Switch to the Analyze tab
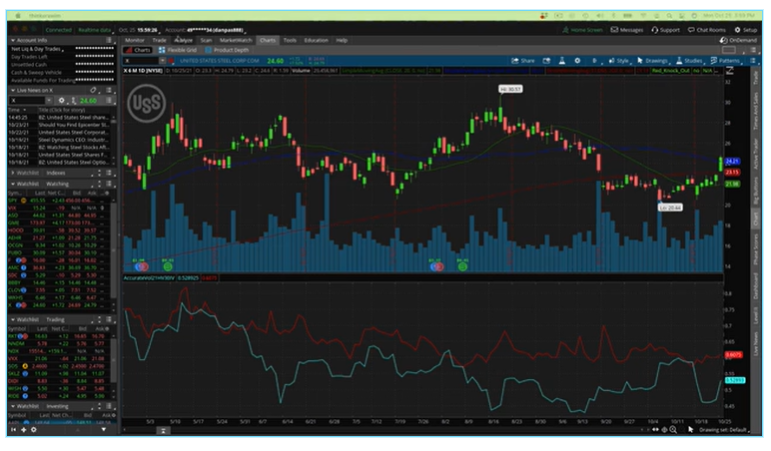This screenshot has height=451, width=771. 183,40
